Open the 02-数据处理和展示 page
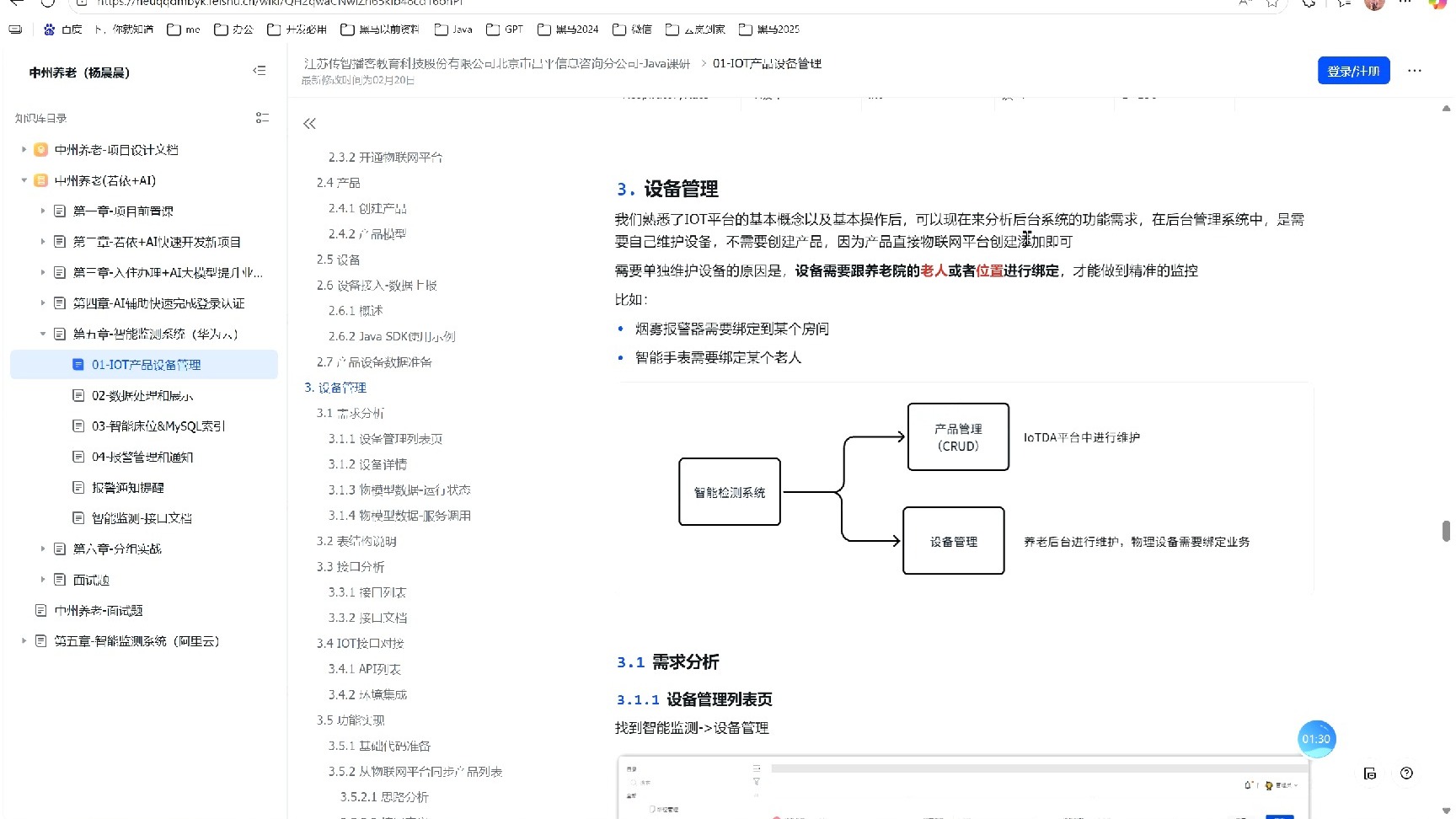This screenshot has width=1456, height=819. [144, 395]
